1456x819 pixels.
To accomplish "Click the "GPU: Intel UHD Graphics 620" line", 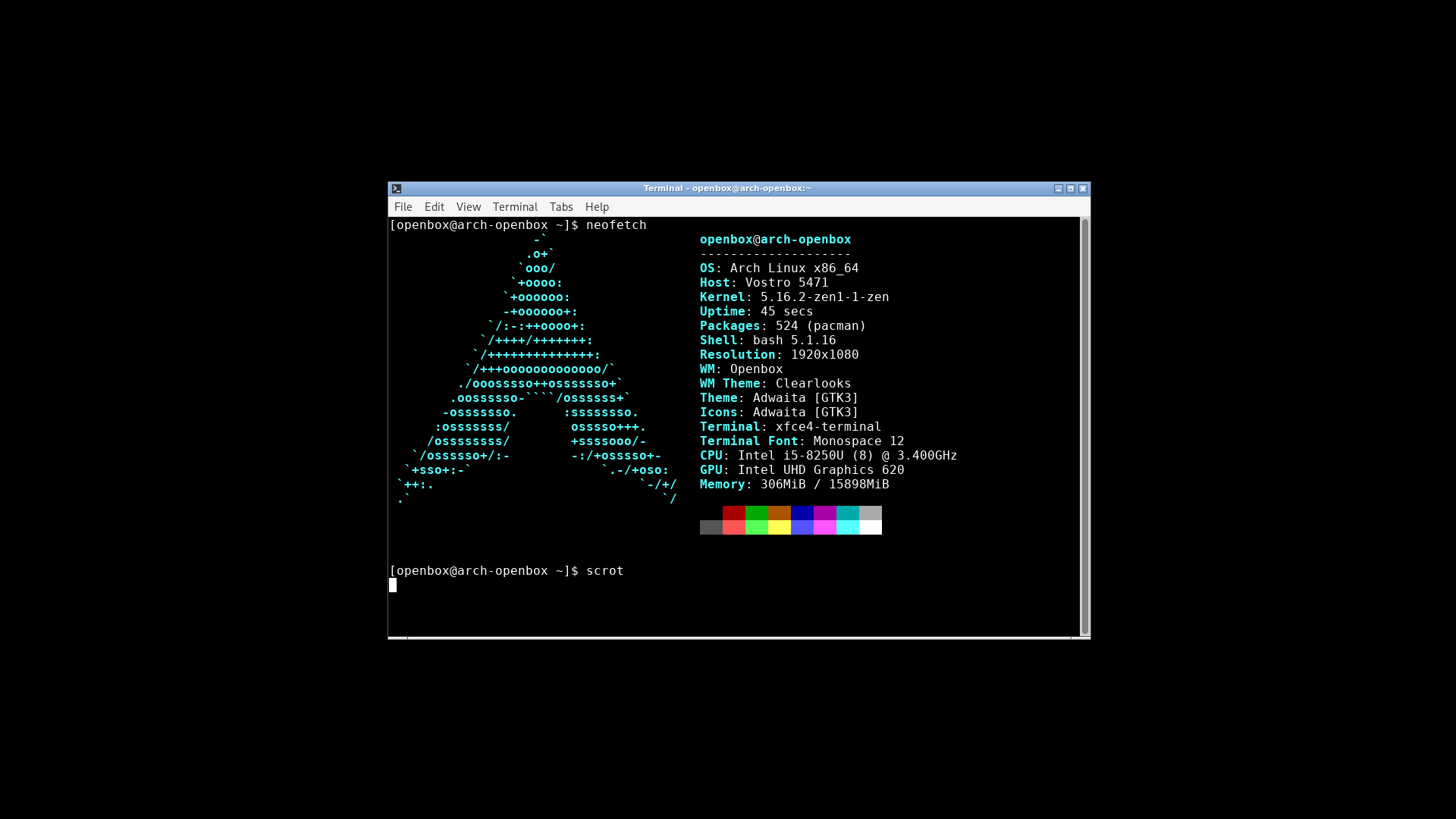I will [x=802, y=470].
